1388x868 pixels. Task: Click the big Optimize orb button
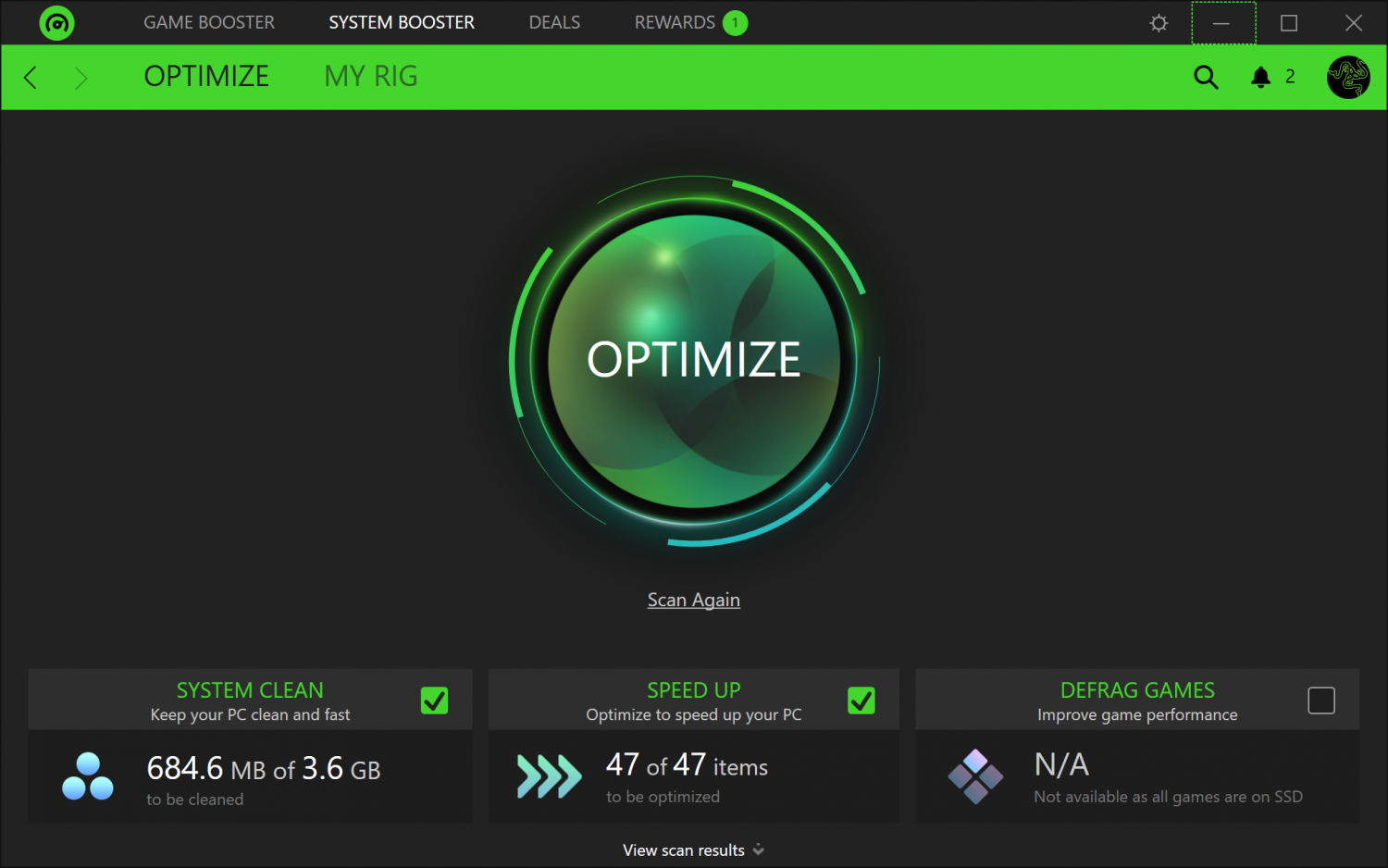click(x=694, y=360)
